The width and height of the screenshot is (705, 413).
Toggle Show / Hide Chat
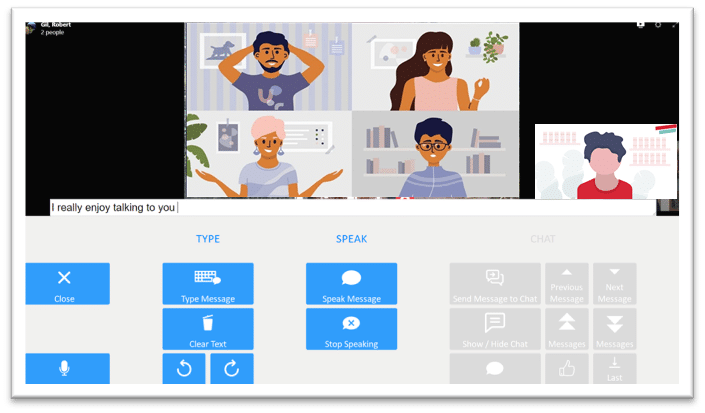coord(495,328)
